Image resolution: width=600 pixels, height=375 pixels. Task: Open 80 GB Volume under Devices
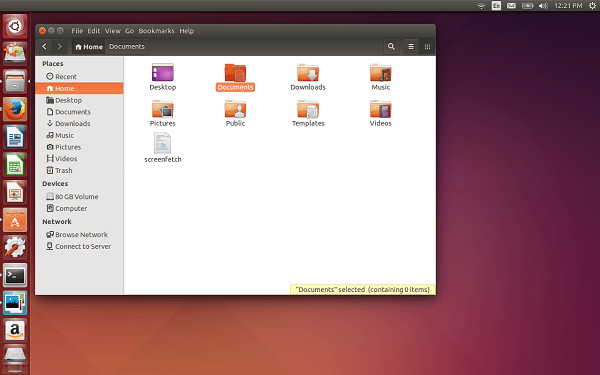pyautogui.click(x=79, y=197)
